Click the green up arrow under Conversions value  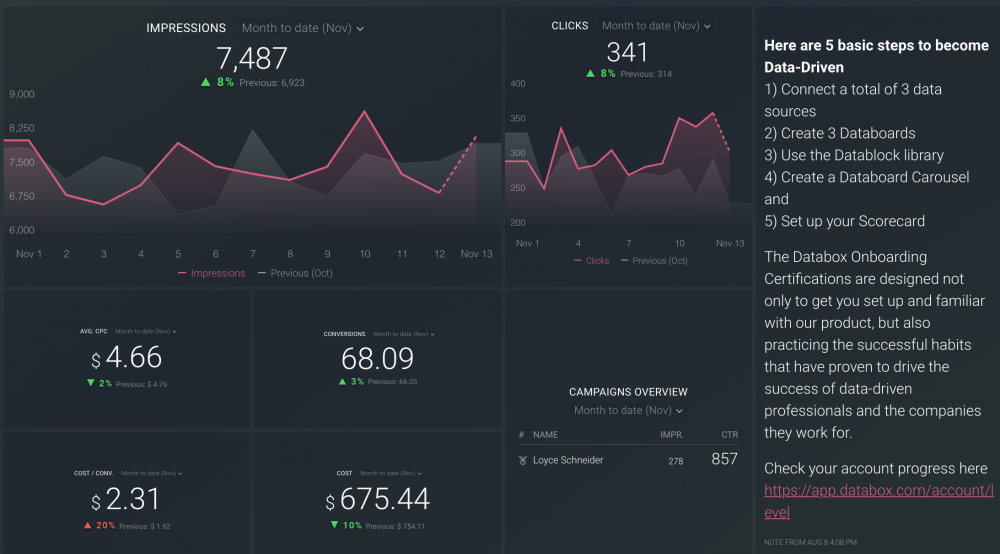click(342, 382)
